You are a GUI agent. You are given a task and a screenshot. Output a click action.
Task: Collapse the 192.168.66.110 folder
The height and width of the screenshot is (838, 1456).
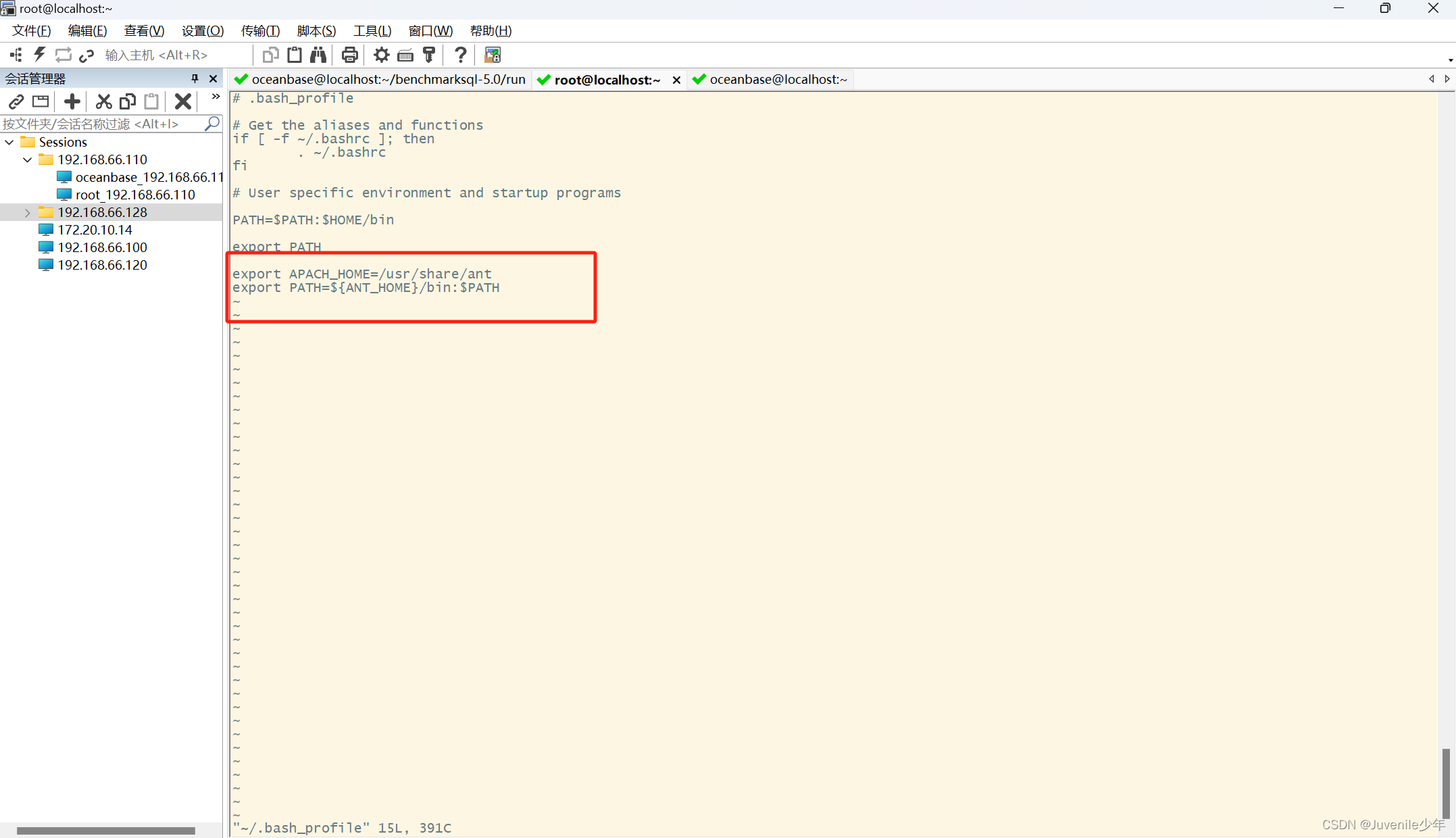[28, 159]
